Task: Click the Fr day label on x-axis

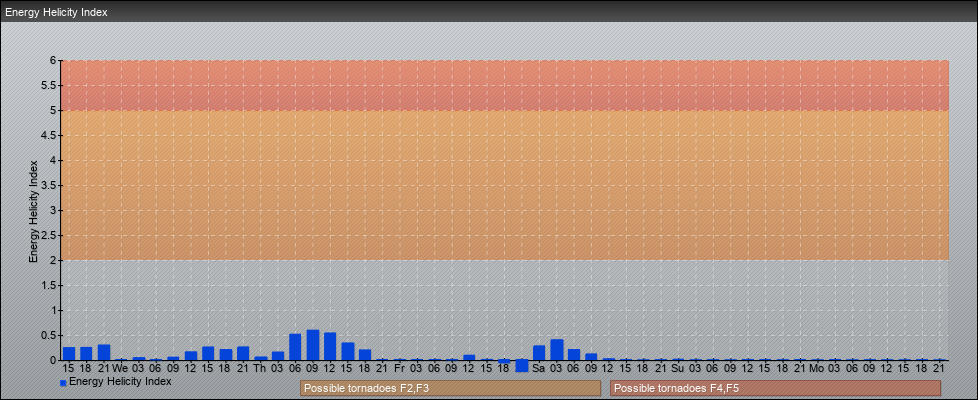Action: (x=400, y=368)
